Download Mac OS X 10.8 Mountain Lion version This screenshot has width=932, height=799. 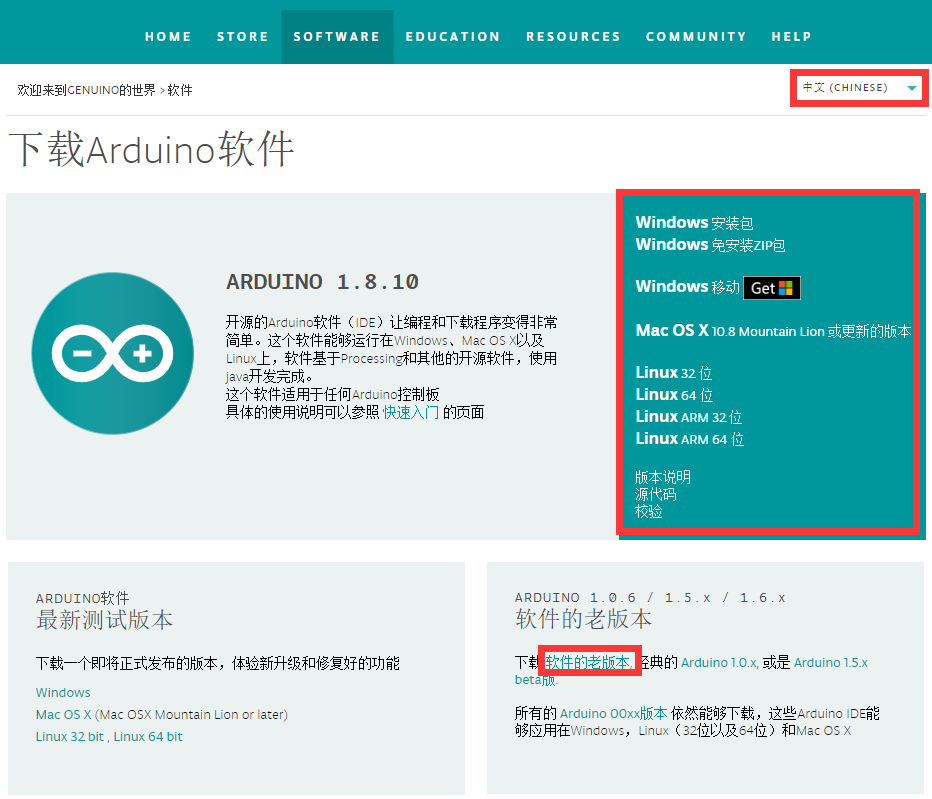pyautogui.click(x=773, y=331)
